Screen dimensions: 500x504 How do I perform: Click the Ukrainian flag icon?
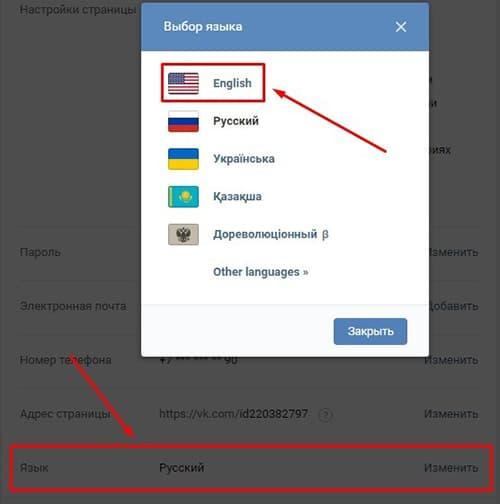[x=183, y=159]
